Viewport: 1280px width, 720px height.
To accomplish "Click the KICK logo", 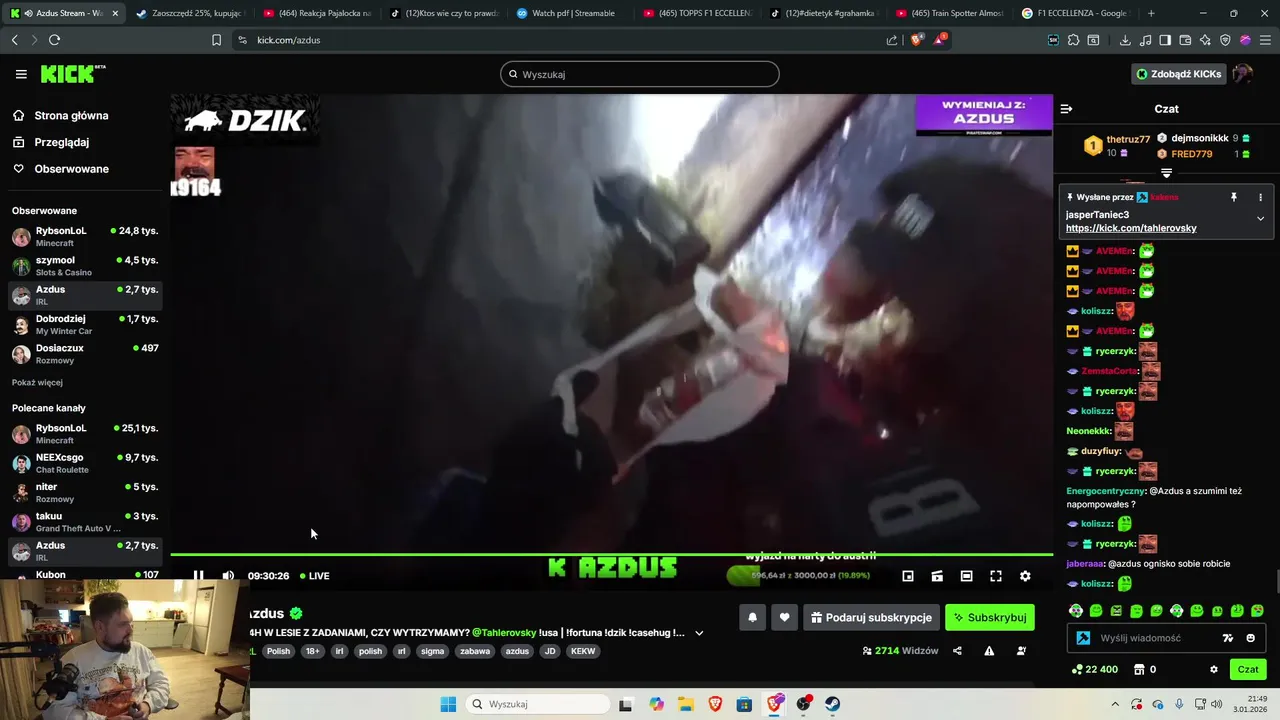I will pos(72,74).
